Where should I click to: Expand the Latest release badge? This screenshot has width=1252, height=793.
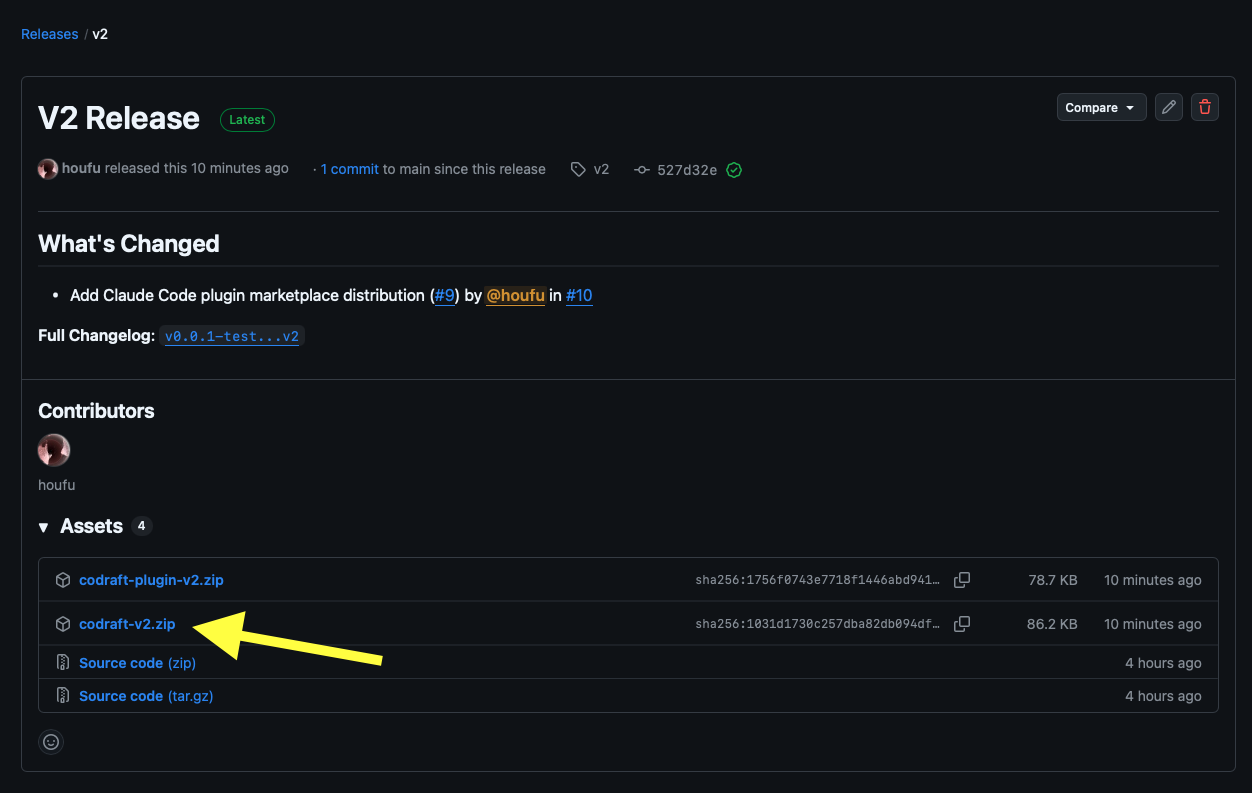[247, 119]
